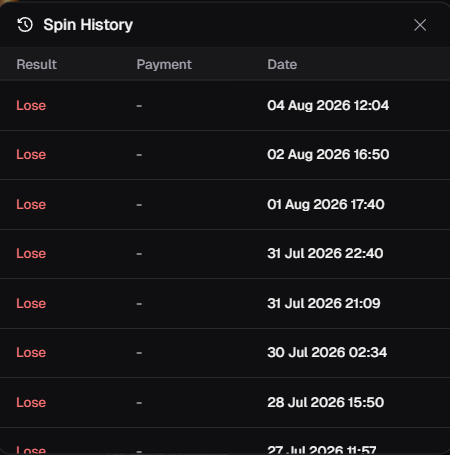Click the date 02 Aug 2026 16:50
This screenshot has width=450, height=455.
pos(328,155)
